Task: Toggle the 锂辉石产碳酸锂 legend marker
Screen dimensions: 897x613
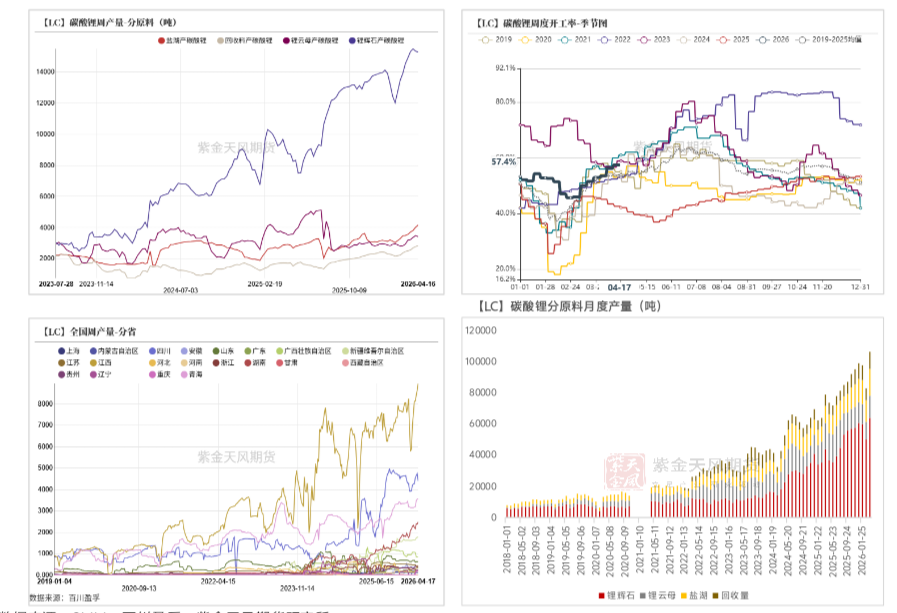Action: [x=352, y=41]
